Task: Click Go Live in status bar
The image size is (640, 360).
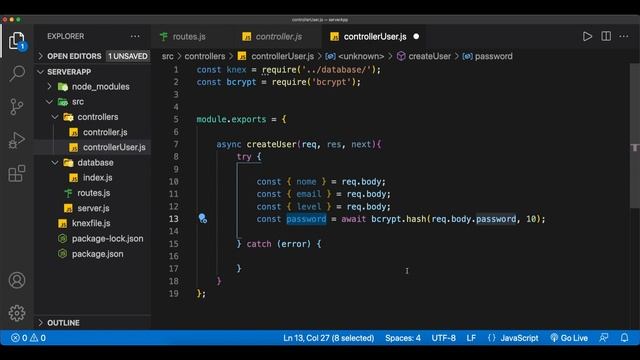Action: [x=569, y=338]
